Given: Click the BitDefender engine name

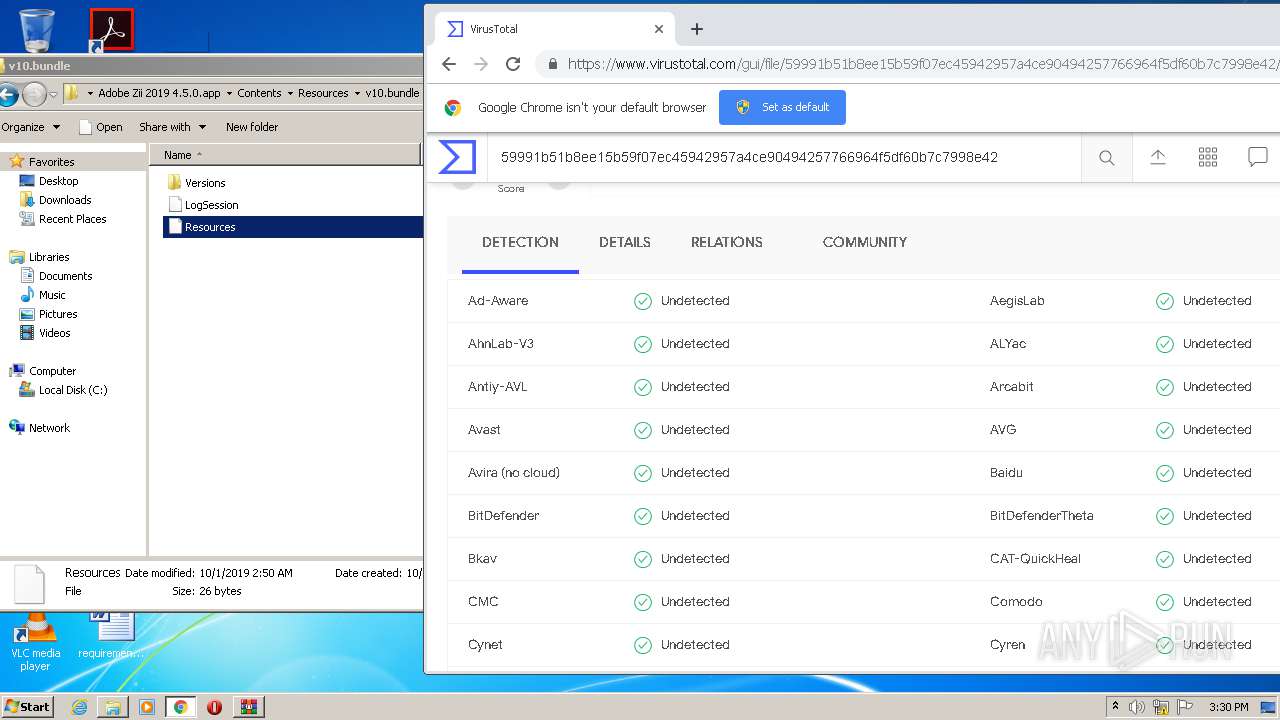Looking at the screenshot, I should [504, 516].
